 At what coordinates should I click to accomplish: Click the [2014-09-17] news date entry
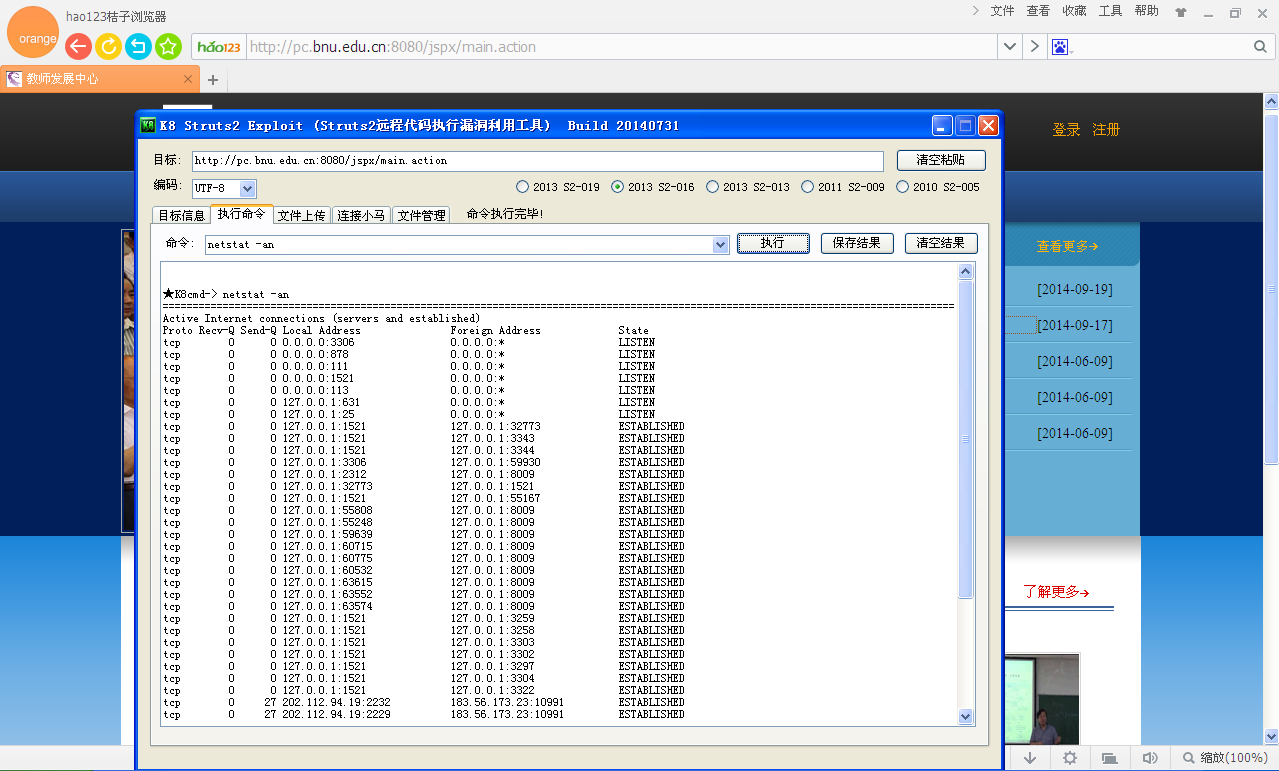(x=1074, y=326)
